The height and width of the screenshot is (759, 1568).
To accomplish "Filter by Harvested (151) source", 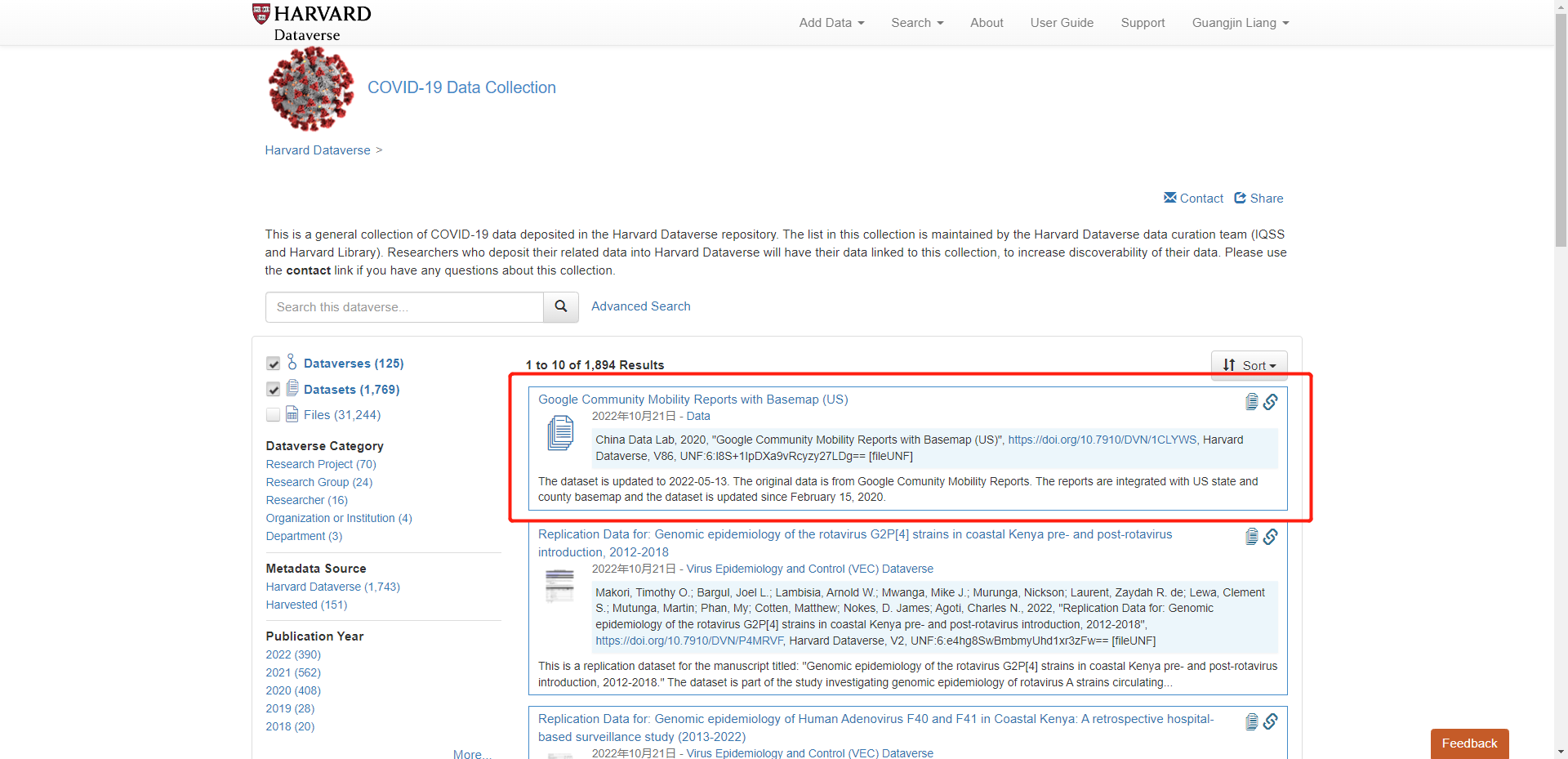I will coord(306,605).
